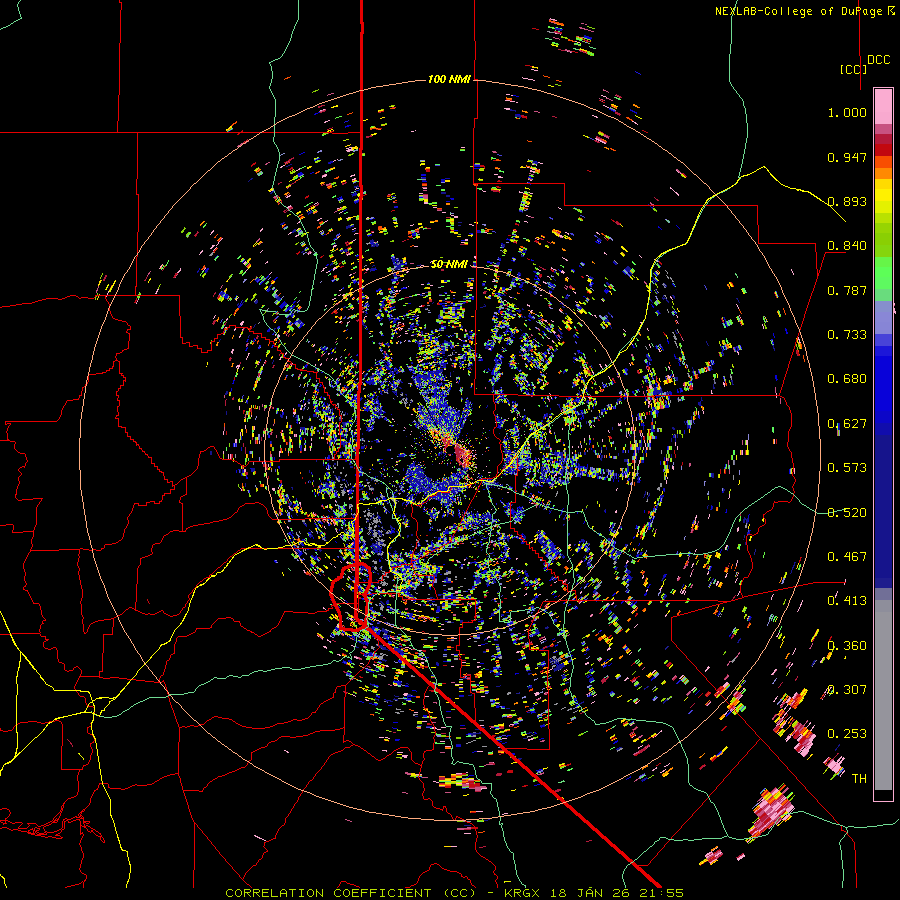Click the 0.893 legend value

point(847,201)
